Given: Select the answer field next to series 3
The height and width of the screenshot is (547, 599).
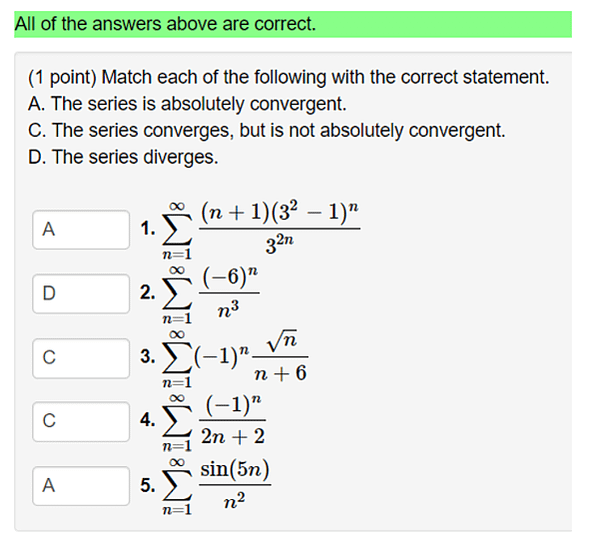Looking at the screenshot, I should [81, 358].
